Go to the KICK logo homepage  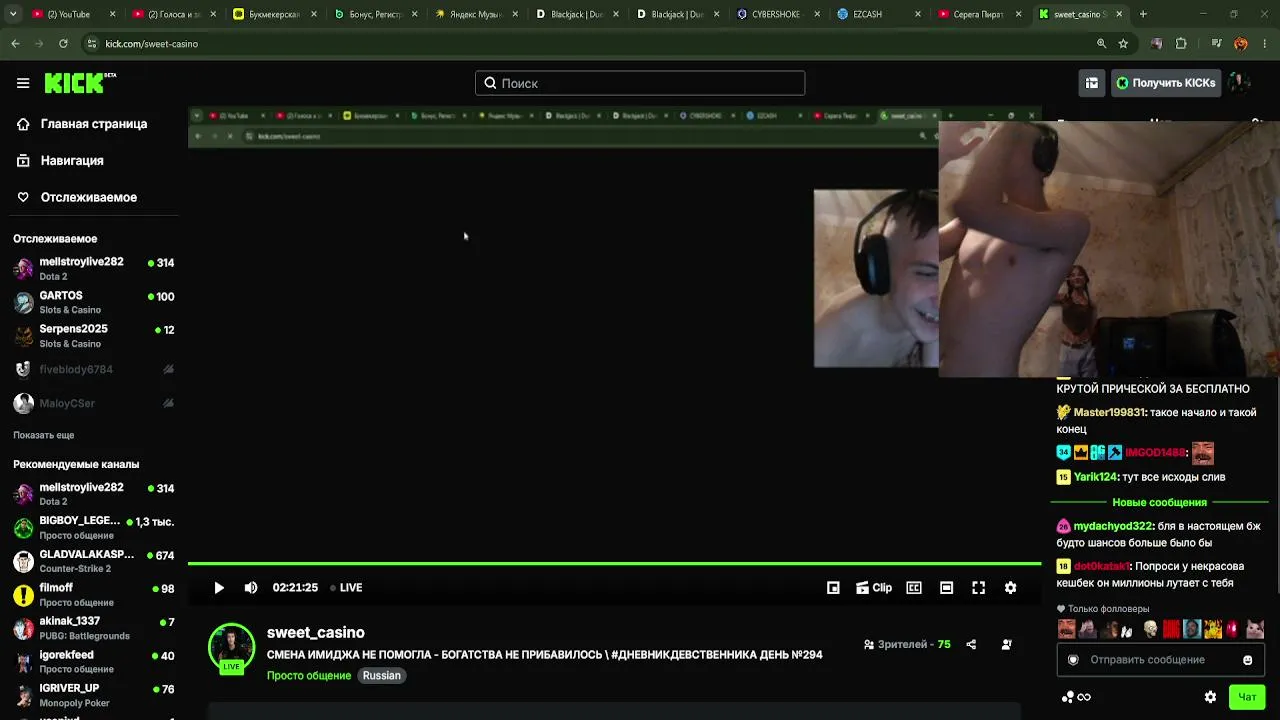point(80,83)
